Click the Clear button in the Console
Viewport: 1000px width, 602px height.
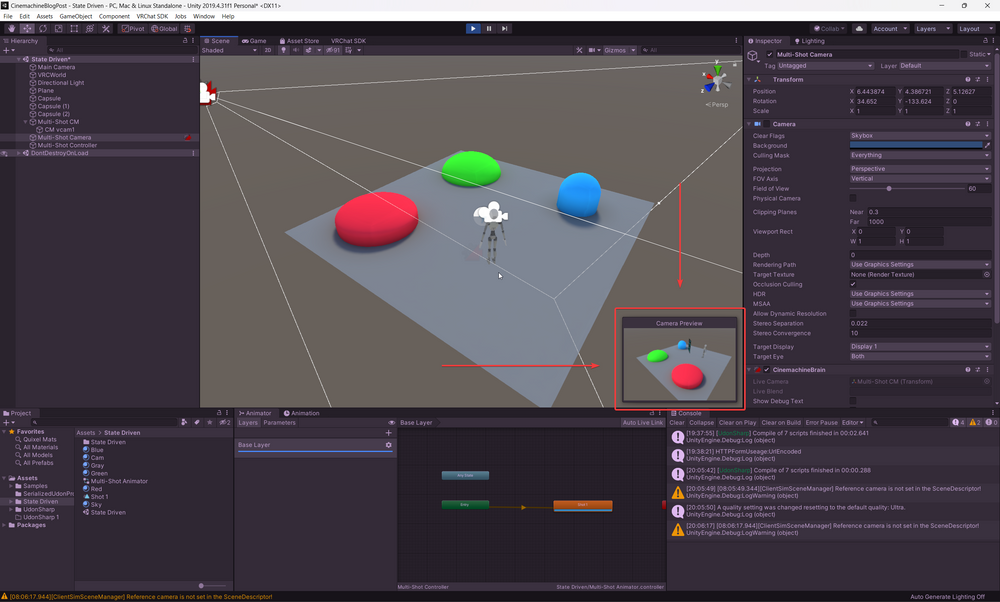pyautogui.click(x=677, y=423)
